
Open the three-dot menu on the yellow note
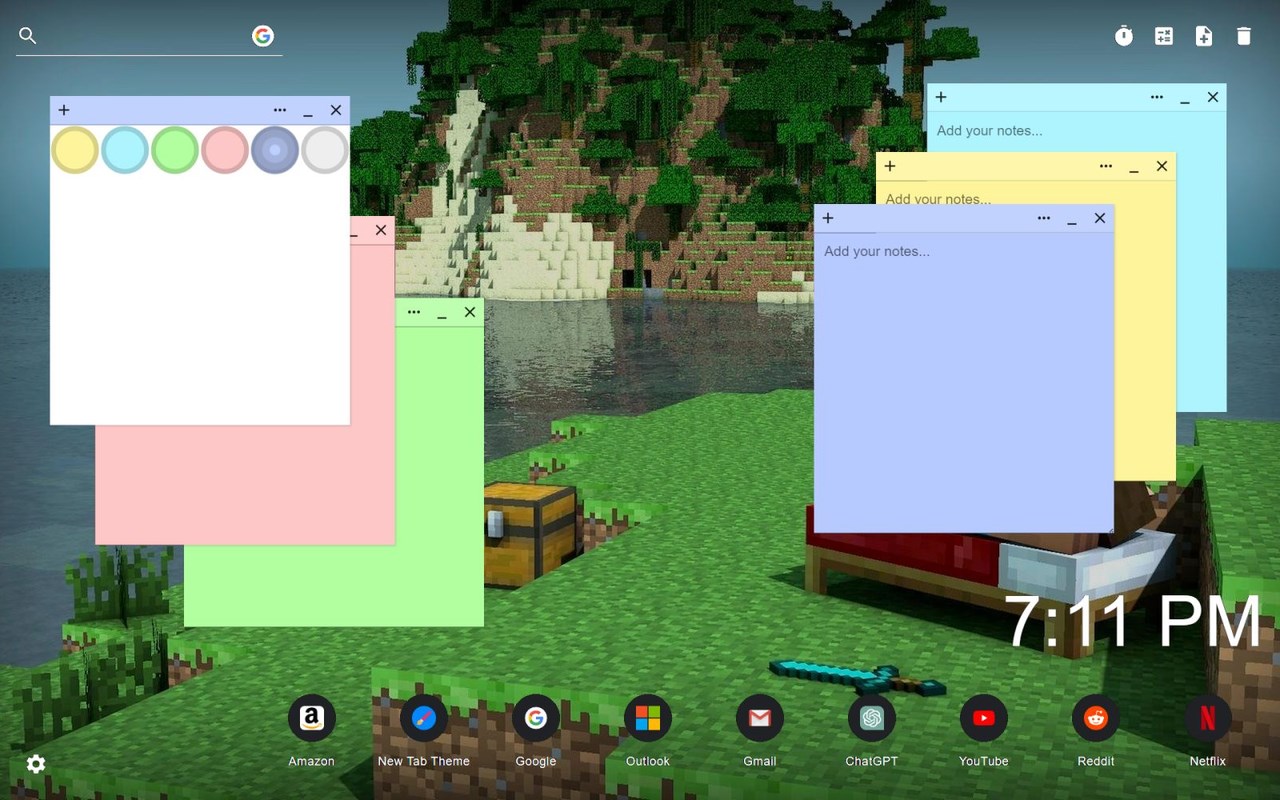[x=1106, y=166]
